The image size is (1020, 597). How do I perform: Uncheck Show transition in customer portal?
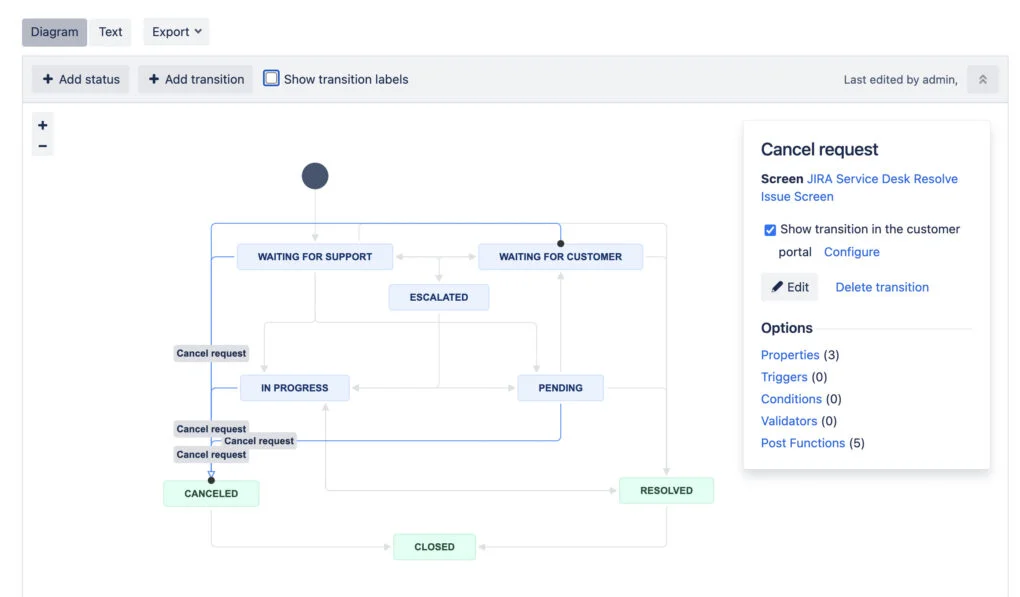coord(770,230)
